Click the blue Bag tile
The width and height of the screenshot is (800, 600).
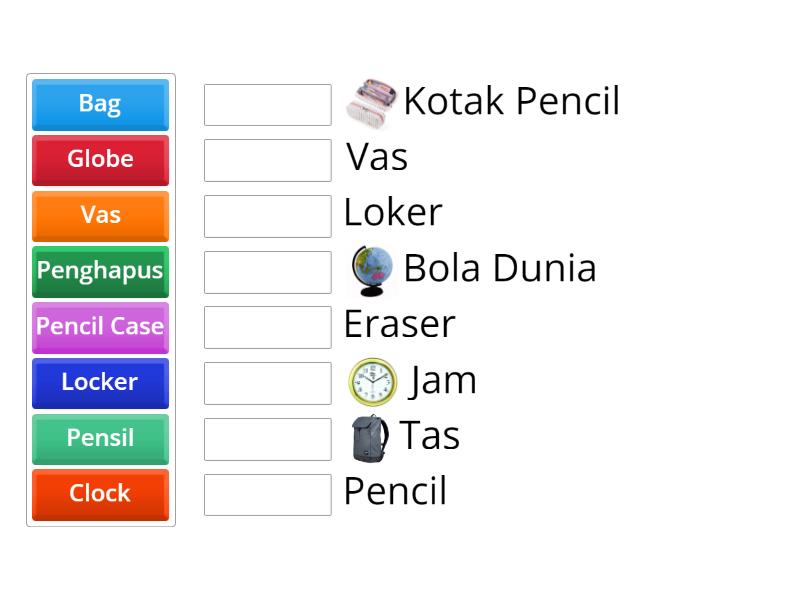(x=100, y=104)
